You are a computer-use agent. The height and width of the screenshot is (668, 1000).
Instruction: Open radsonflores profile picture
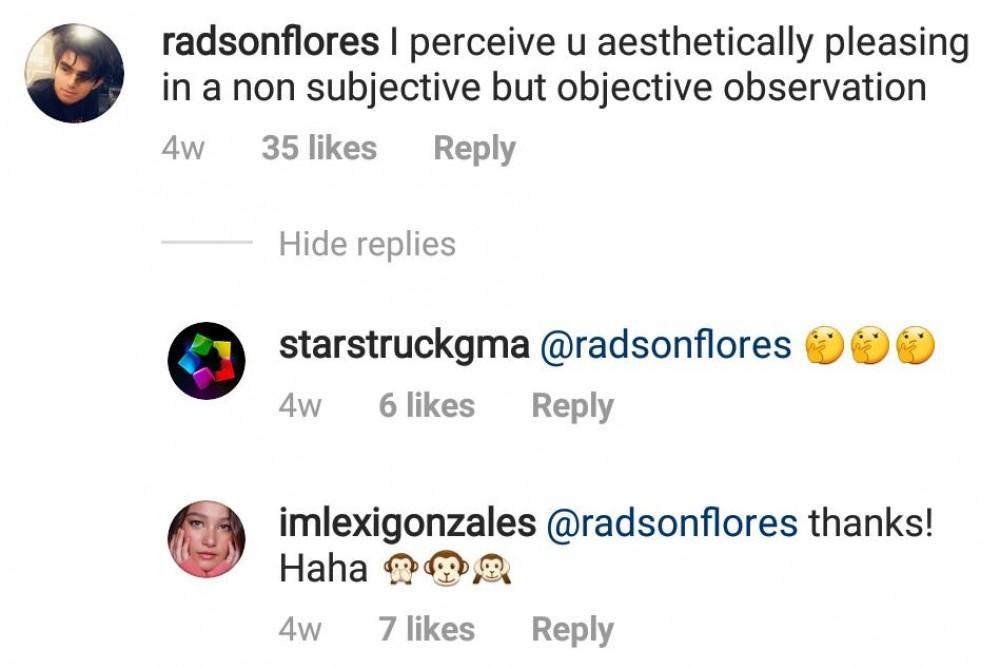point(75,72)
